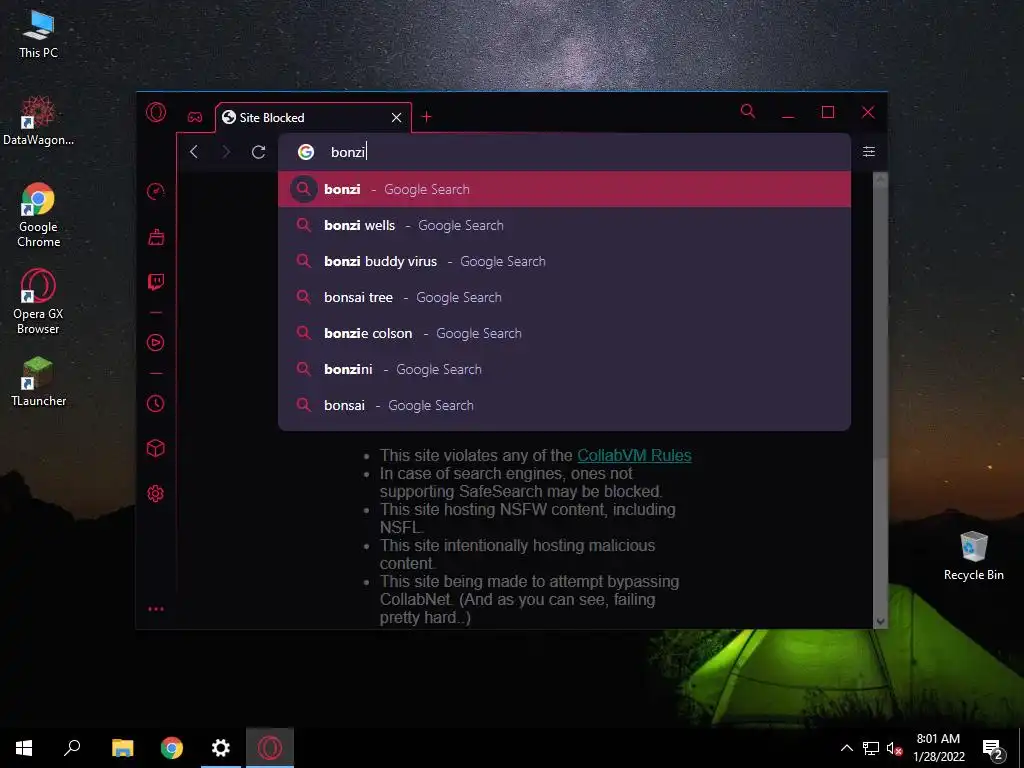Click the Google search engine icon in address bar
The height and width of the screenshot is (768, 1024).
(306, 152)
